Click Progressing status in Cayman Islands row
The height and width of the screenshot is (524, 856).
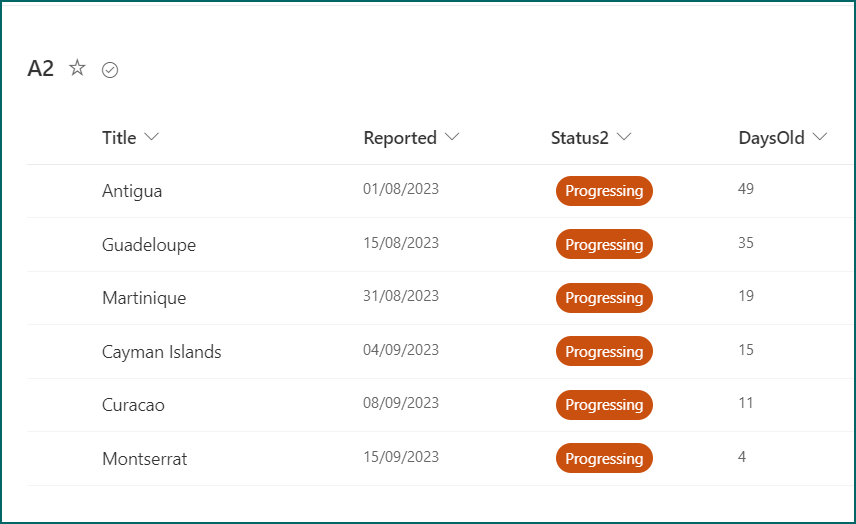coord(604,351)
